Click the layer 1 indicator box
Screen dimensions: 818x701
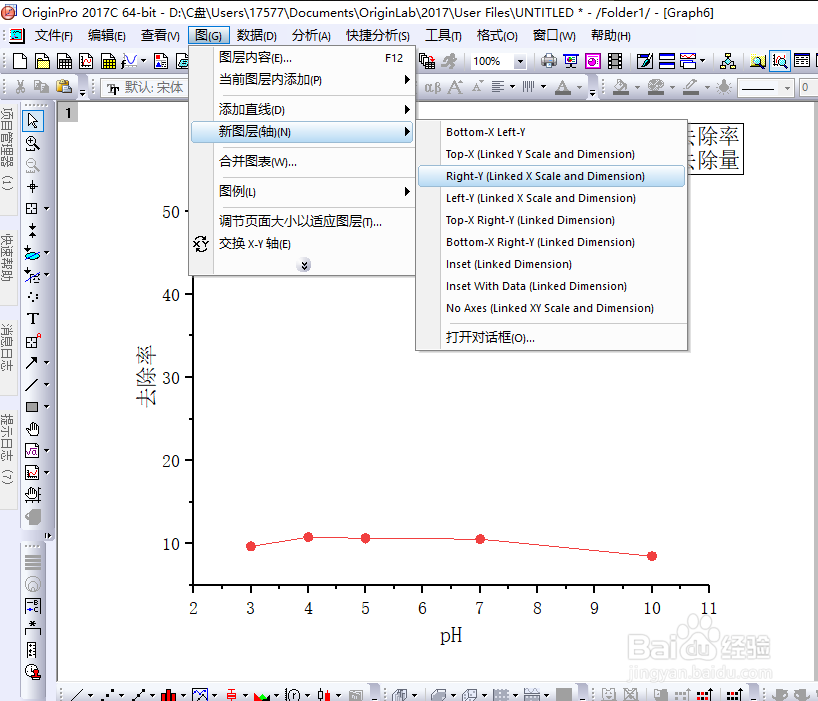(x=68, y=113)
